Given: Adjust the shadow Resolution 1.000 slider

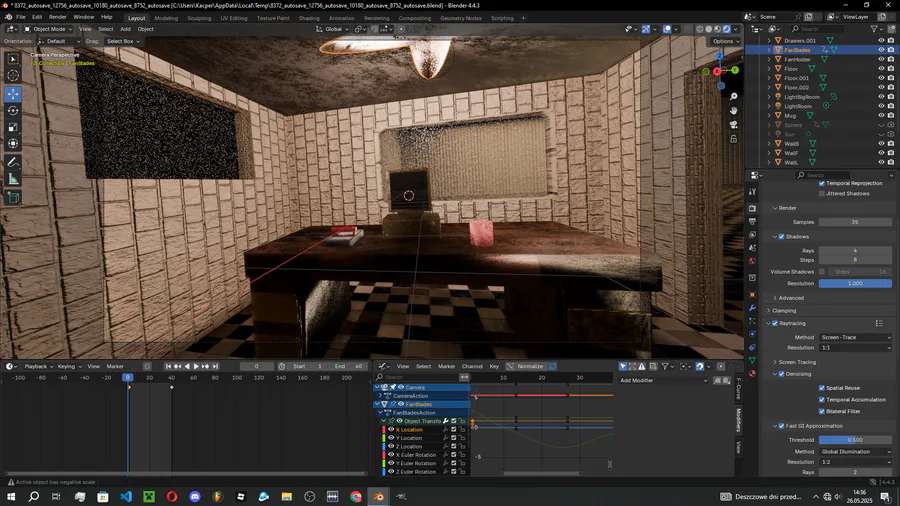Looking at the screenshot, I should (x=855, y=283).
